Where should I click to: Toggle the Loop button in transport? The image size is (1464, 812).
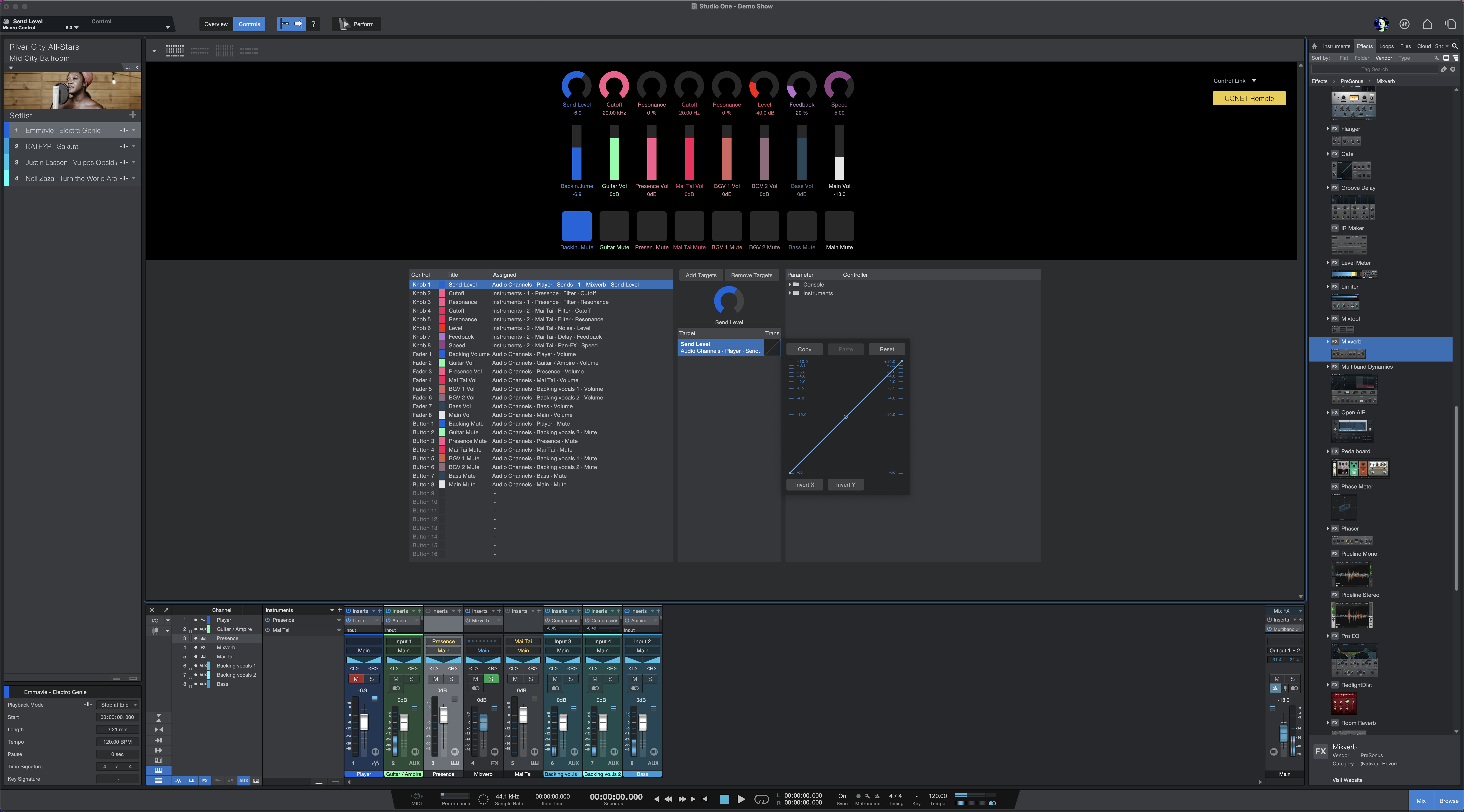tap(761, 799)
